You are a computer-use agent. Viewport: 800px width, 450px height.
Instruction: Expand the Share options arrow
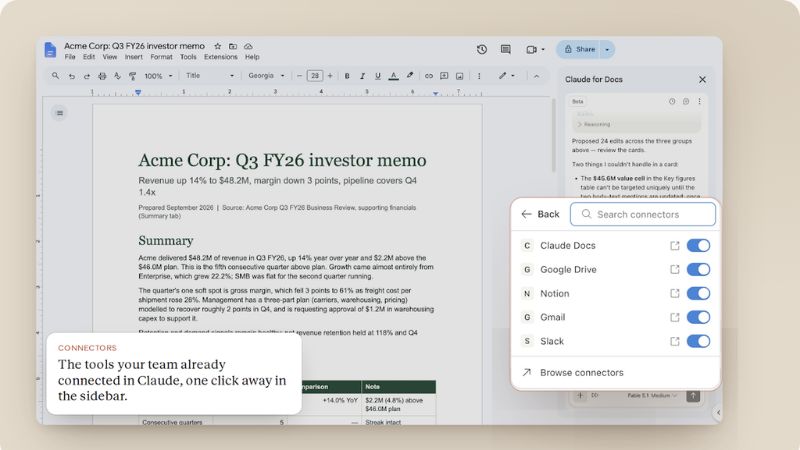click(x=607, y=49)
